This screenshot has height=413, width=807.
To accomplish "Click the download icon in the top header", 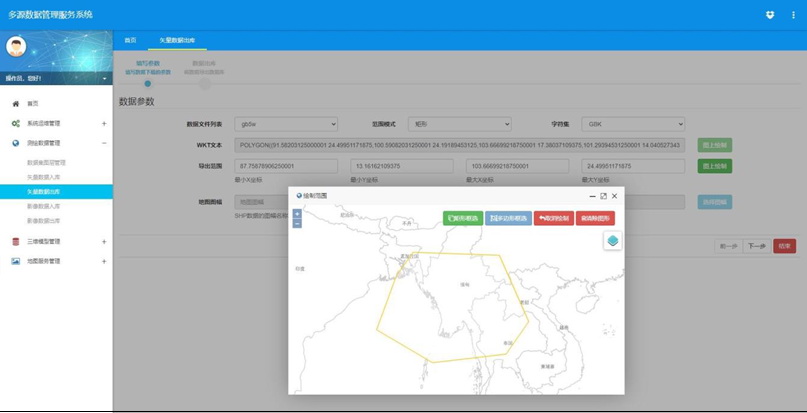I will pyautogui.click(x=769, y=14).
